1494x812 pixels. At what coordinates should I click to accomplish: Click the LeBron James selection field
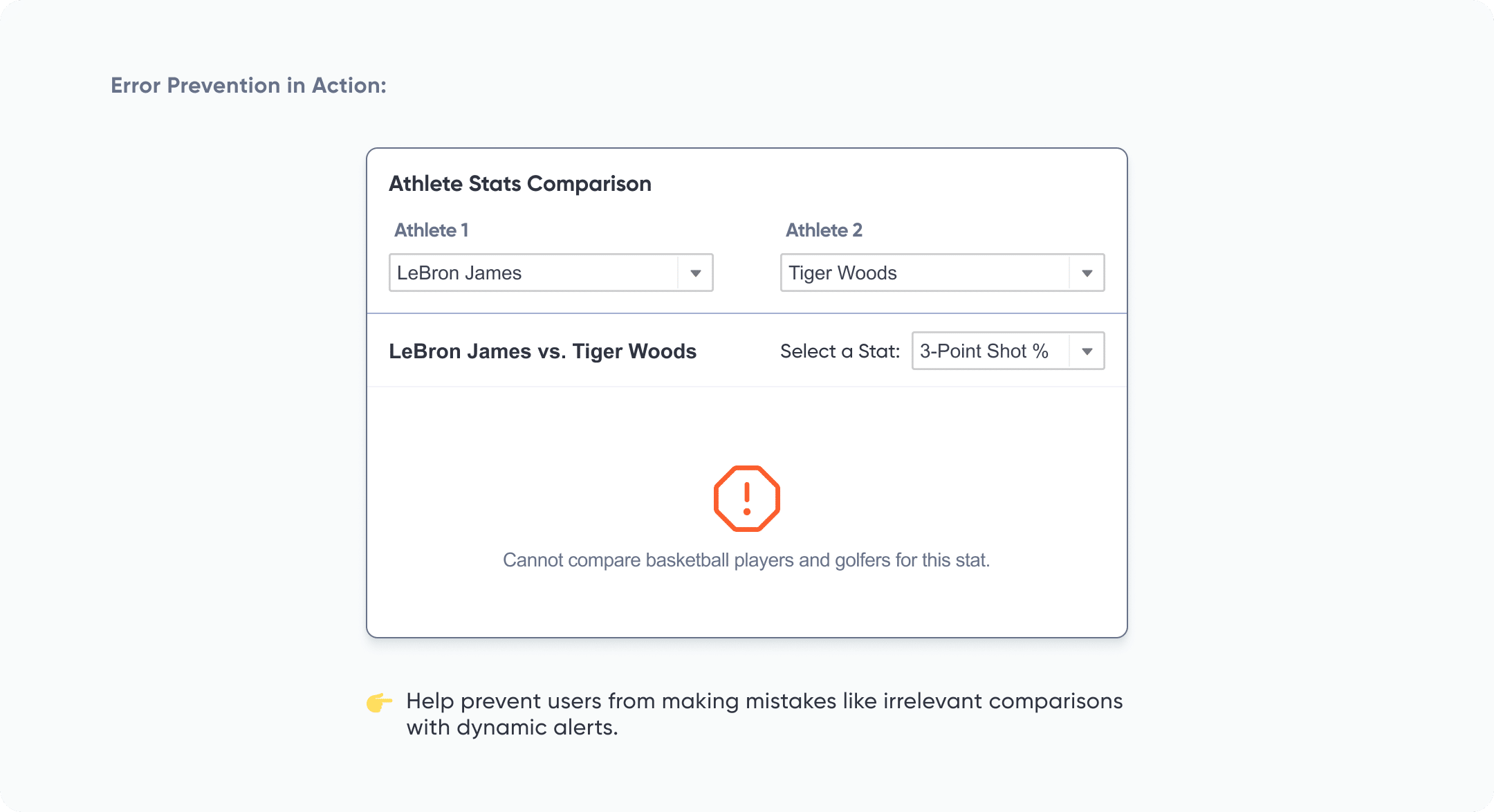(533, 273)
